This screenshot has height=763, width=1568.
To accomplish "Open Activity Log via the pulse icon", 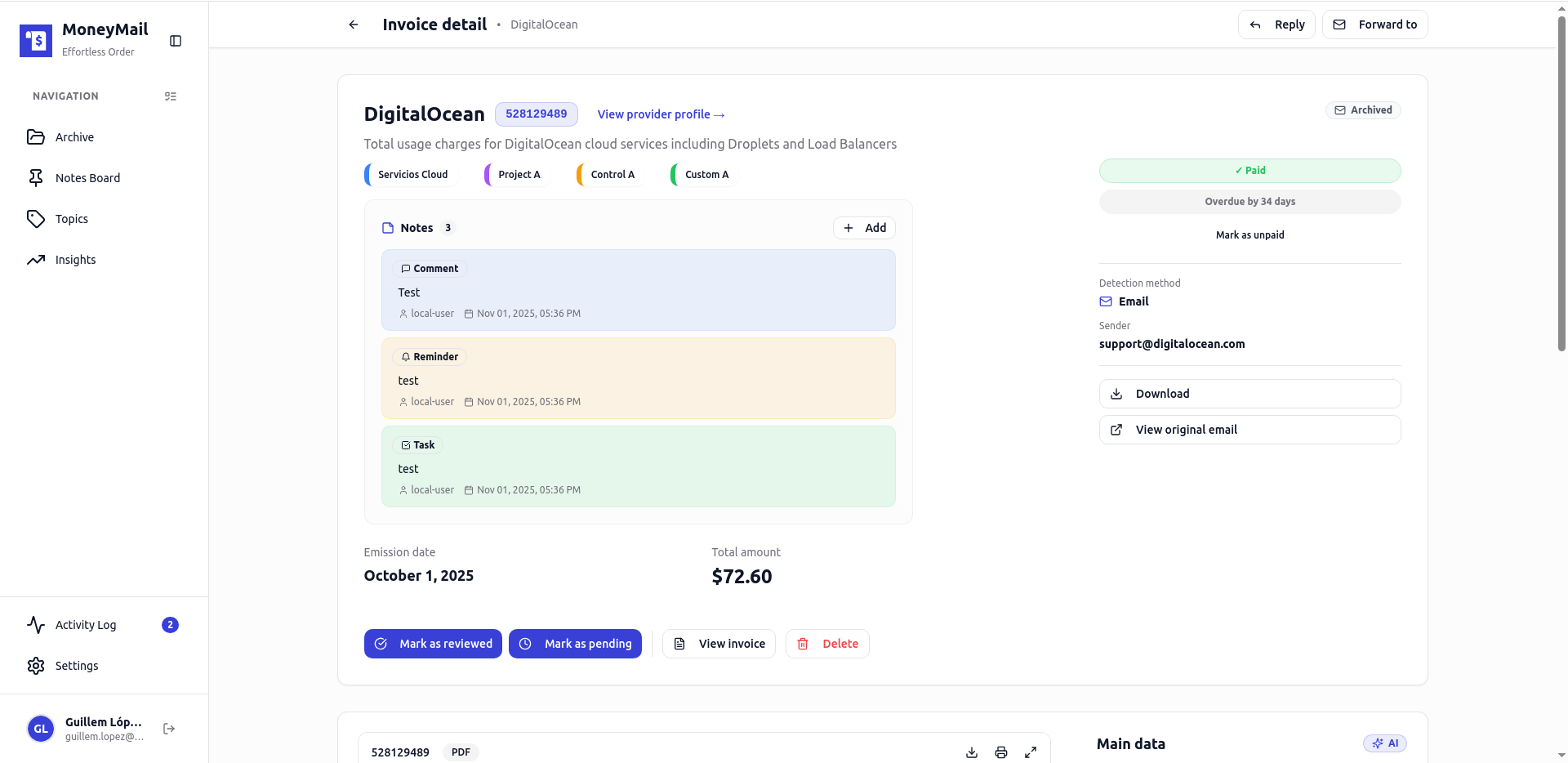I will coord(37,625).
